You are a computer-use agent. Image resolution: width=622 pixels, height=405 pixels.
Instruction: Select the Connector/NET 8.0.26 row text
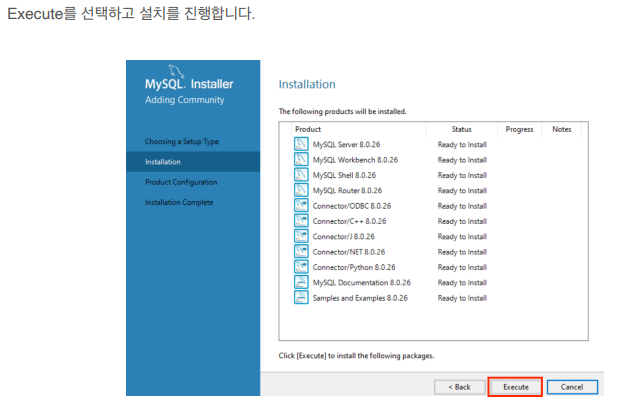(349, 252)
